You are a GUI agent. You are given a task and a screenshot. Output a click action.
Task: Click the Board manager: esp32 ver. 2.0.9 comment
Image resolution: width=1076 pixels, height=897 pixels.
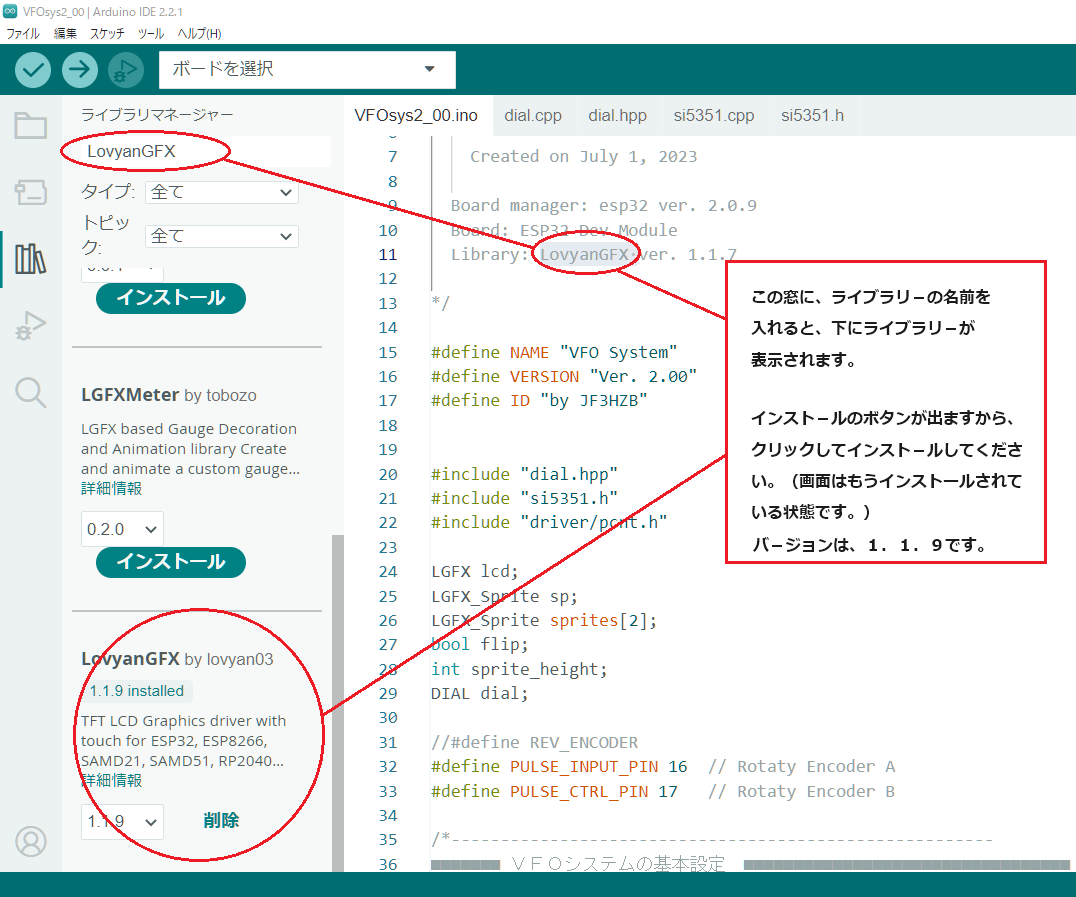(603, 206)
